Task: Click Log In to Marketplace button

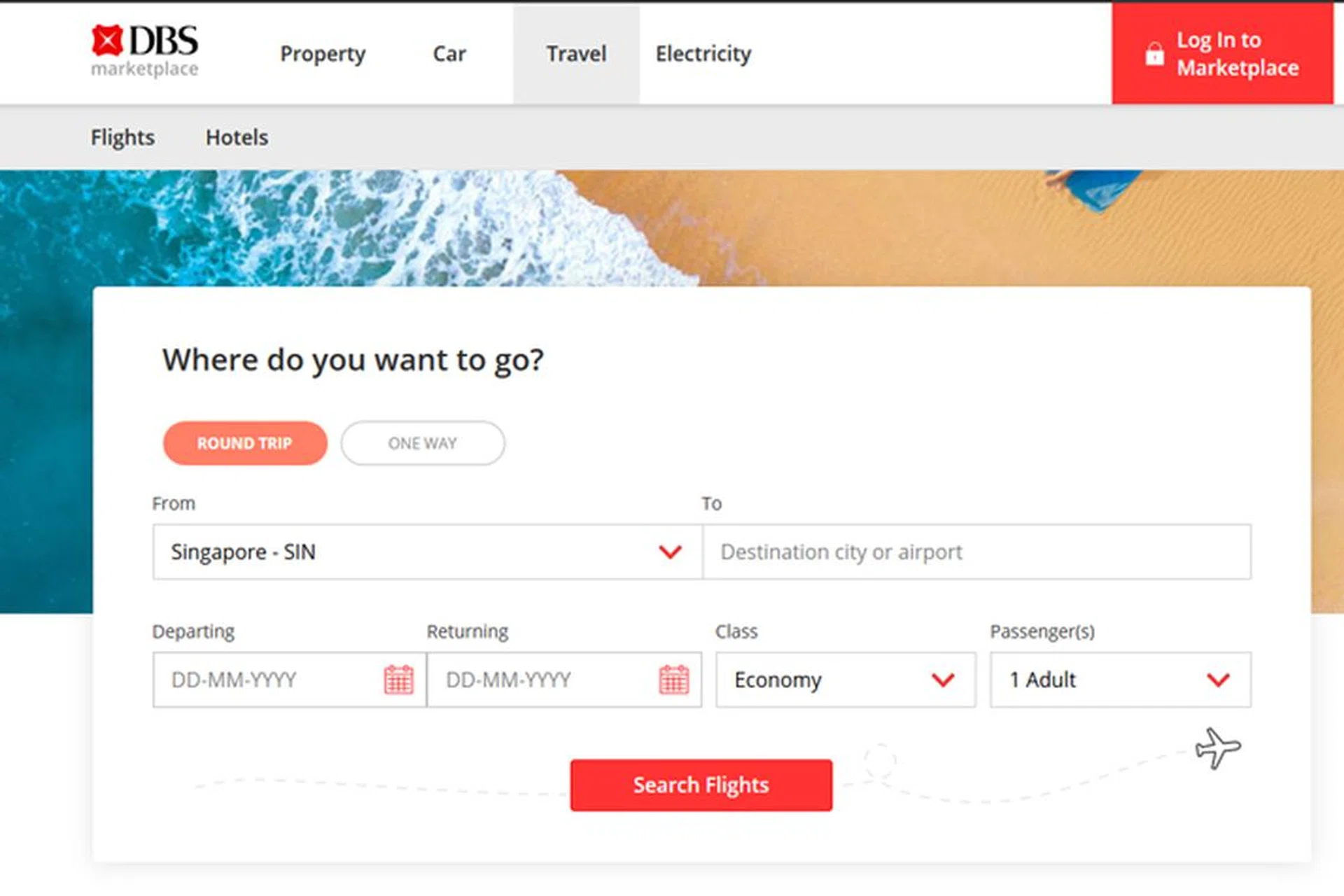Action: (x=1222, y=54)
